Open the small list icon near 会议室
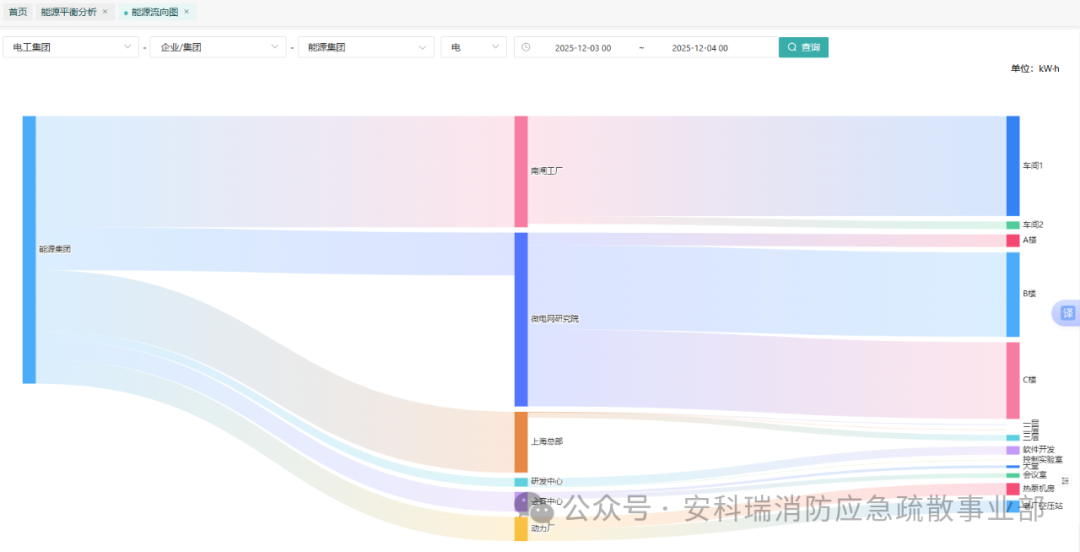This screenshot has width=1080, height=552. [1065, 480]
